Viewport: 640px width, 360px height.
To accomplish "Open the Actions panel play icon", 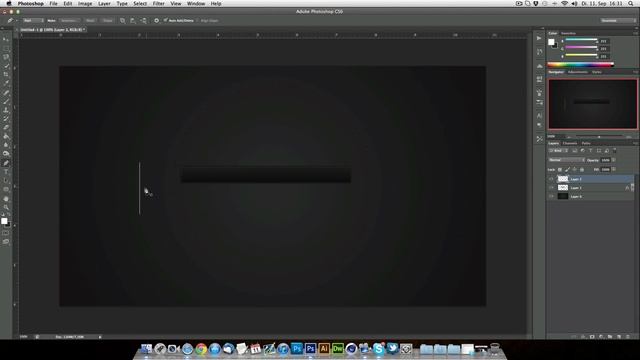I will 539,38.
